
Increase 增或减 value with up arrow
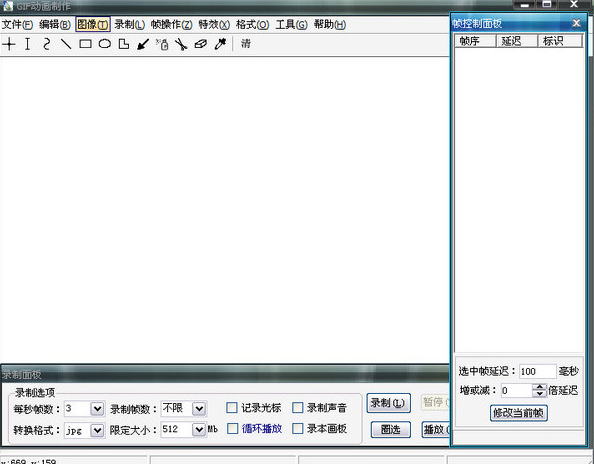pyautogui.click(x=539, y=387)
